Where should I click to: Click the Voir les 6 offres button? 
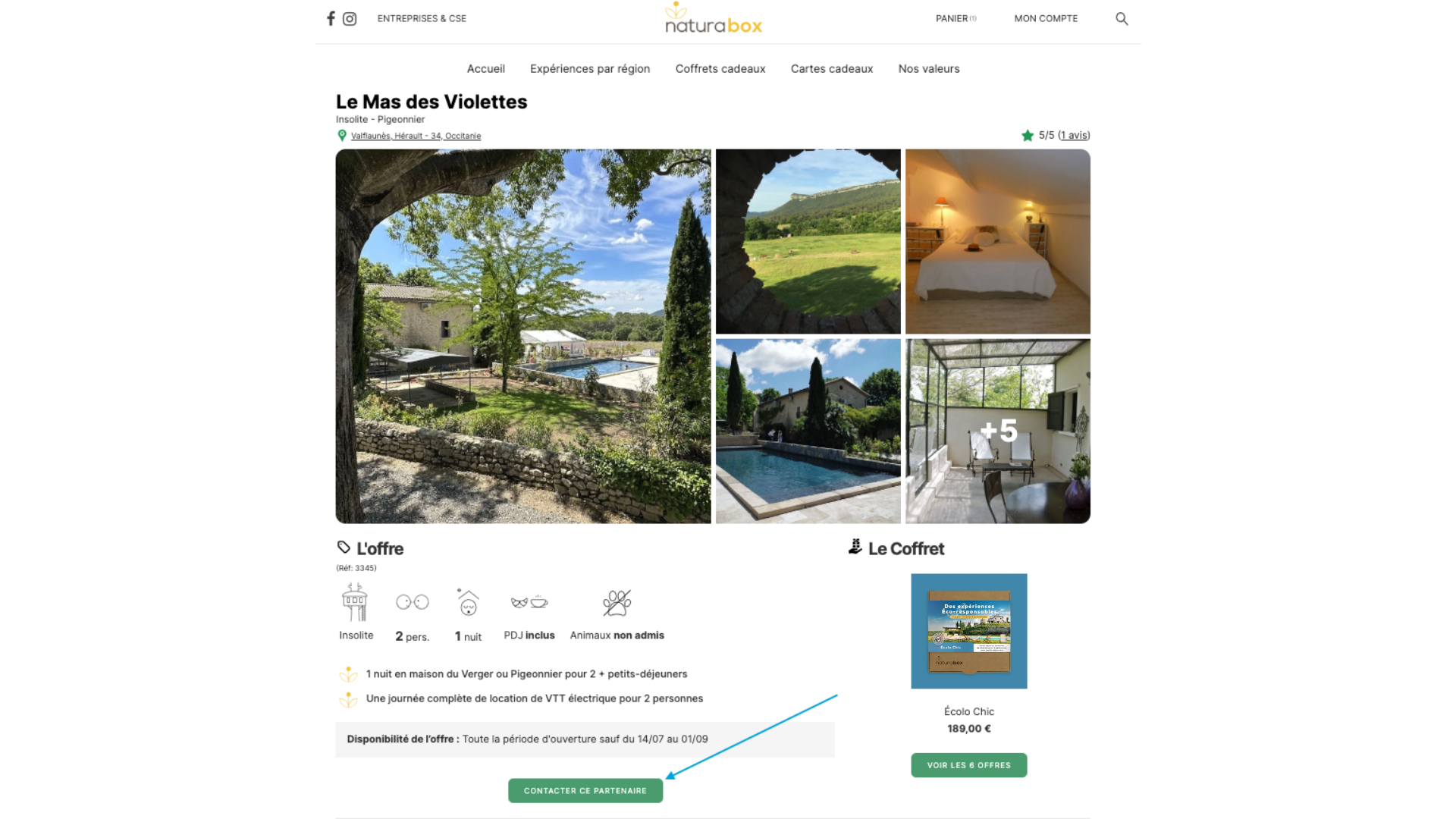tap(969, 765)
